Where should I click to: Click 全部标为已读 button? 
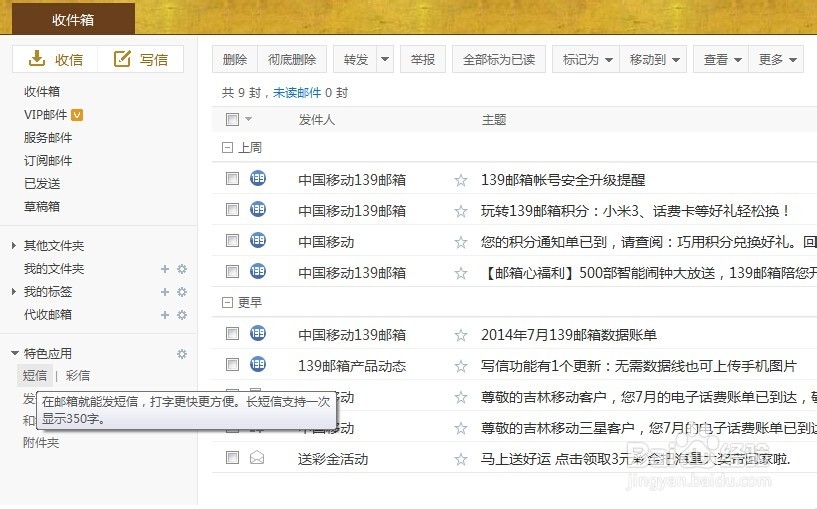(499, 59)
